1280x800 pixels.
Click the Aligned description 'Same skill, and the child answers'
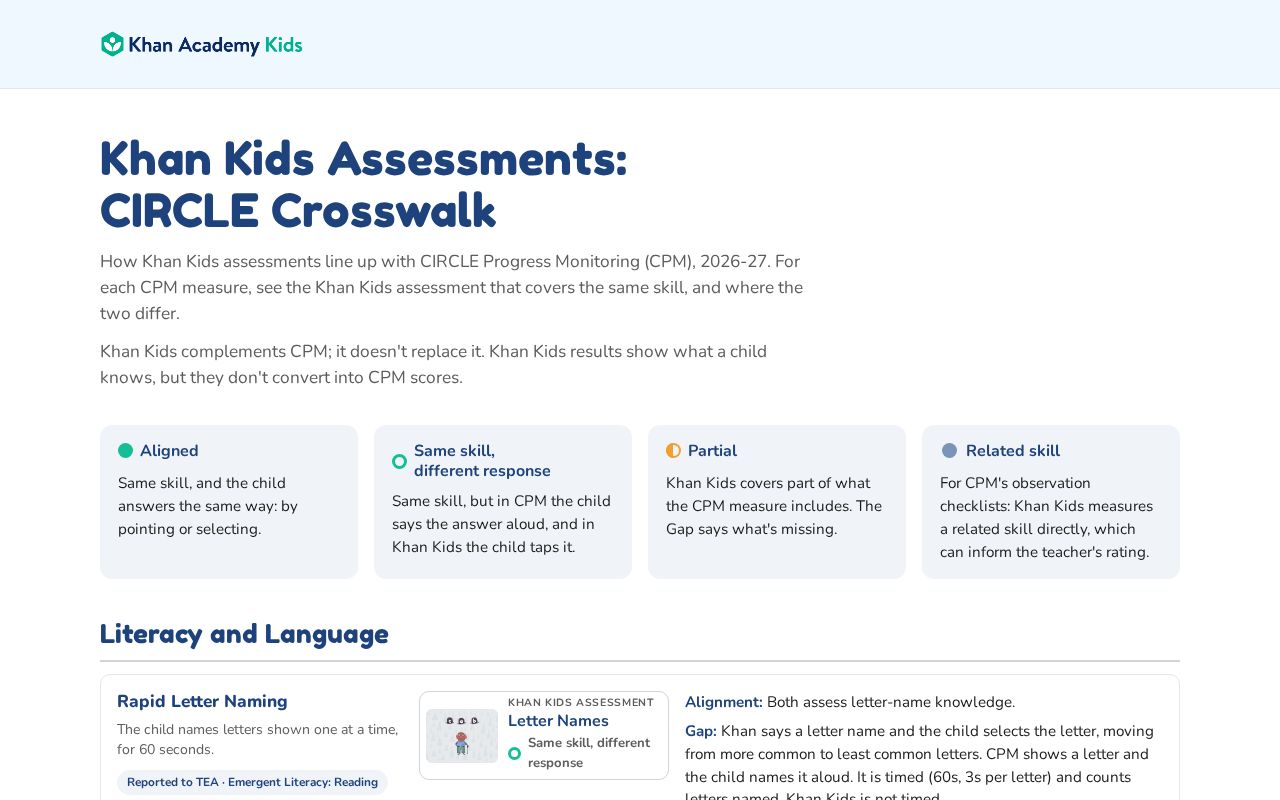(208, 506)
